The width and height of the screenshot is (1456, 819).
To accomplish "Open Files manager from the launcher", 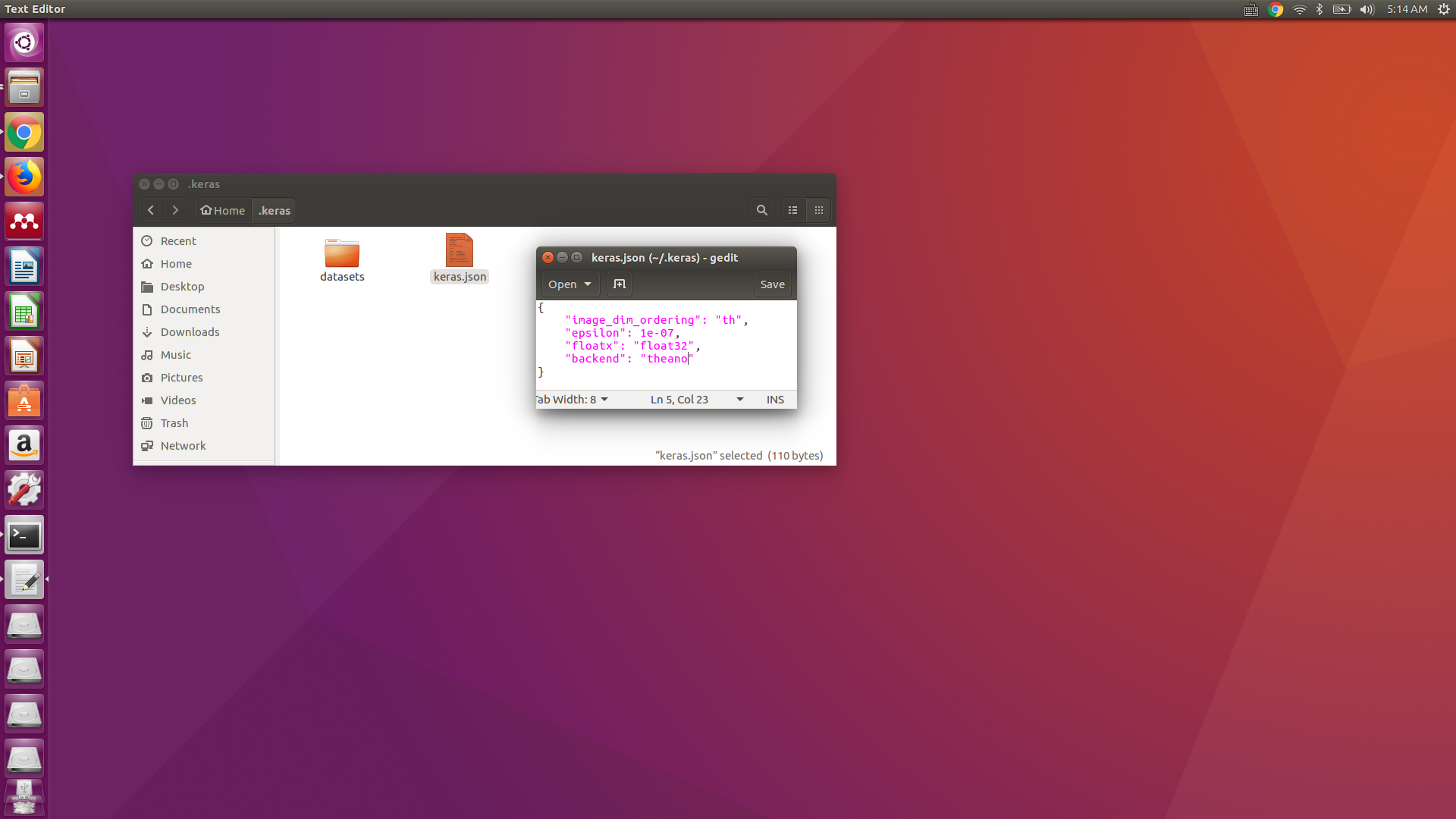I will [x=24, y=87].
